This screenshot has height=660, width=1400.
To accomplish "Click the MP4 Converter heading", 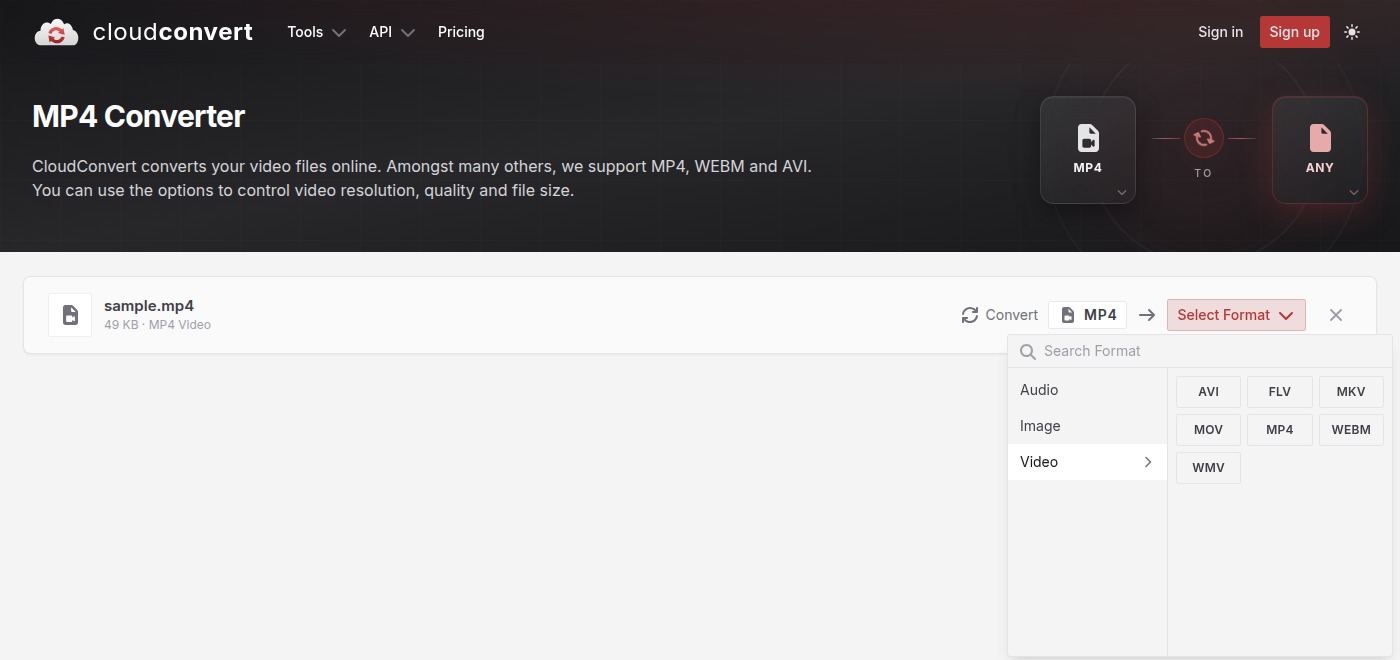I will [138, 117].
